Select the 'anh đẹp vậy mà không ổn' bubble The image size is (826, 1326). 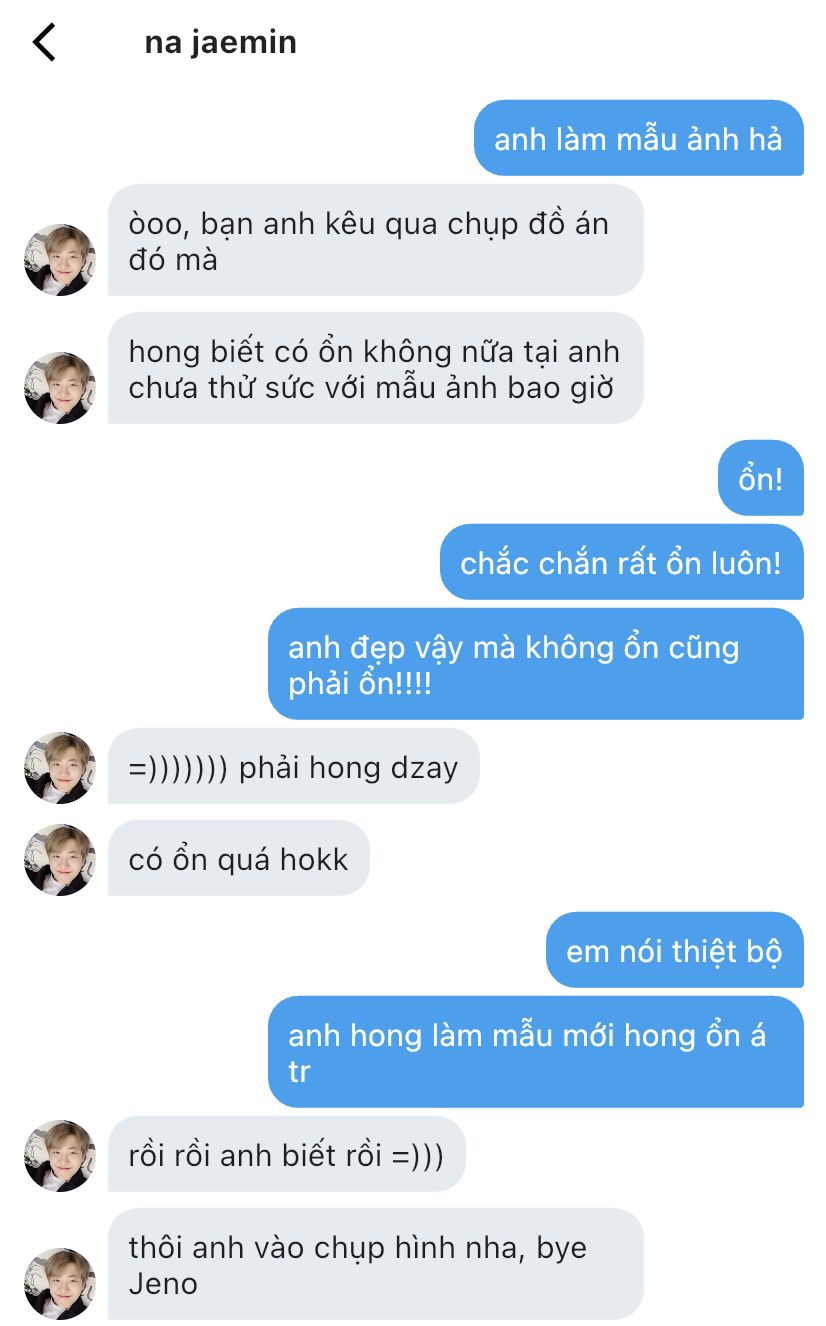(x=536, y=664)
